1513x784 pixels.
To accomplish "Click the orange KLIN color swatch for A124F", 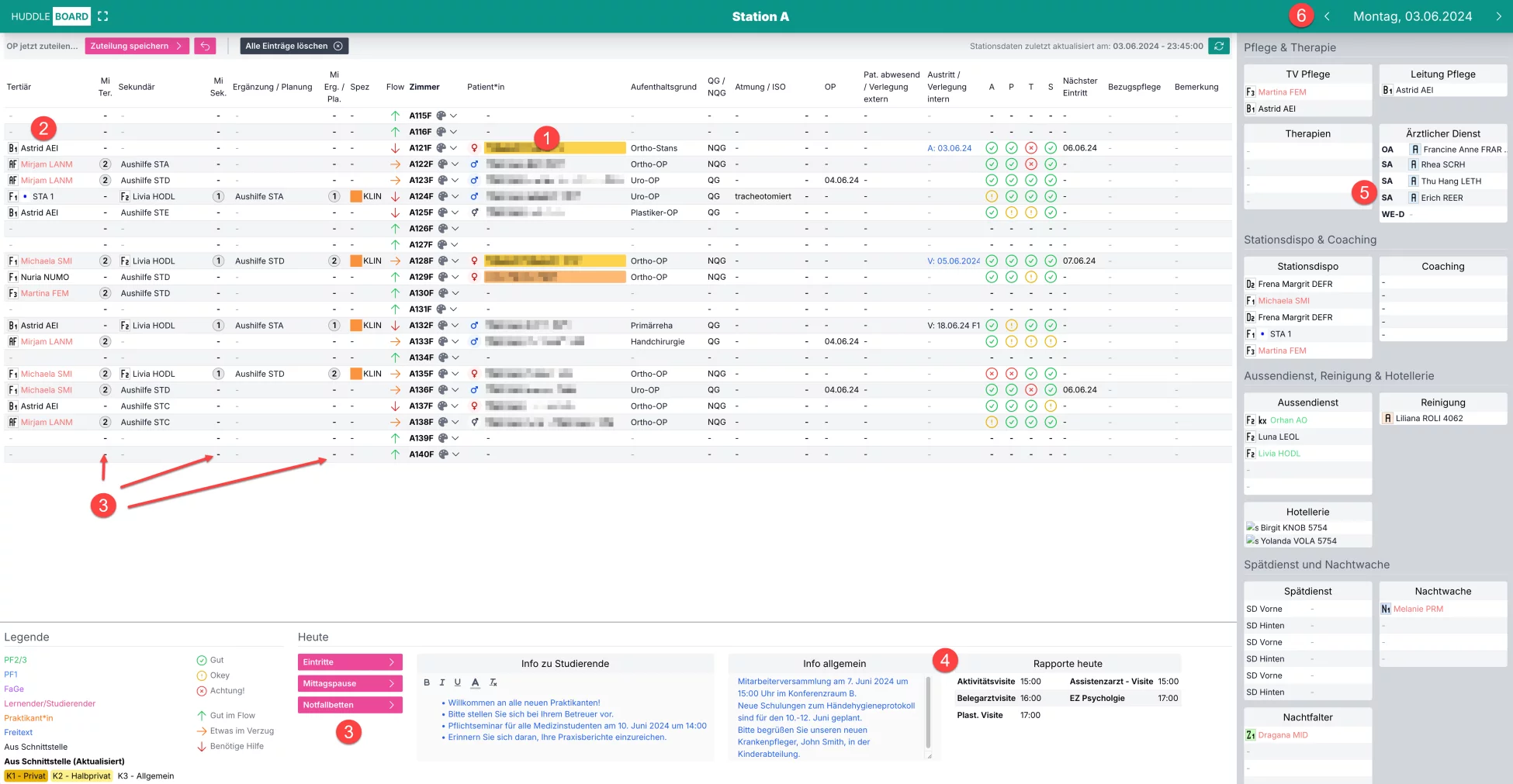I will click(x=356, y=196).
